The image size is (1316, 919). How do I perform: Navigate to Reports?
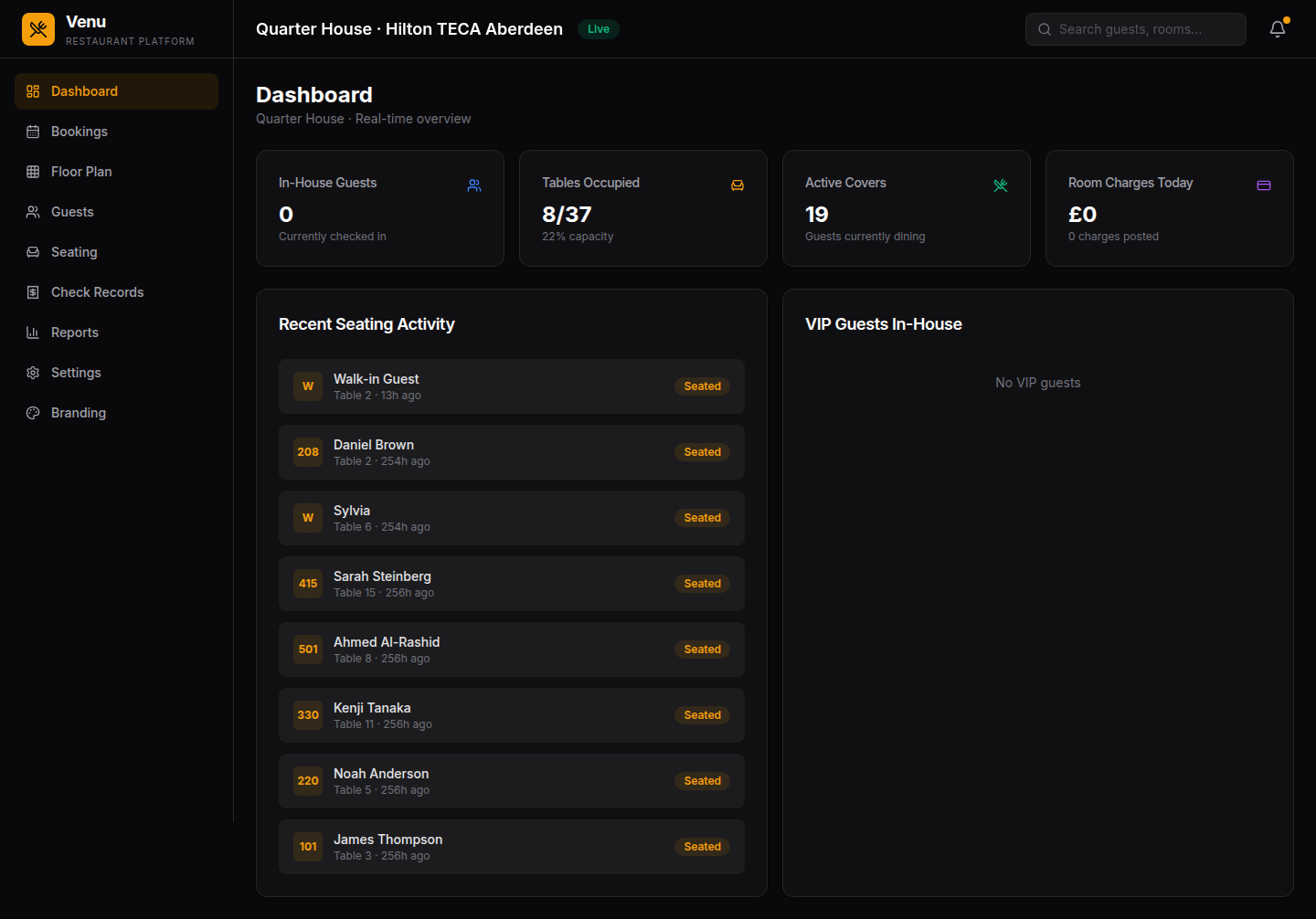[x=75, y=333]
